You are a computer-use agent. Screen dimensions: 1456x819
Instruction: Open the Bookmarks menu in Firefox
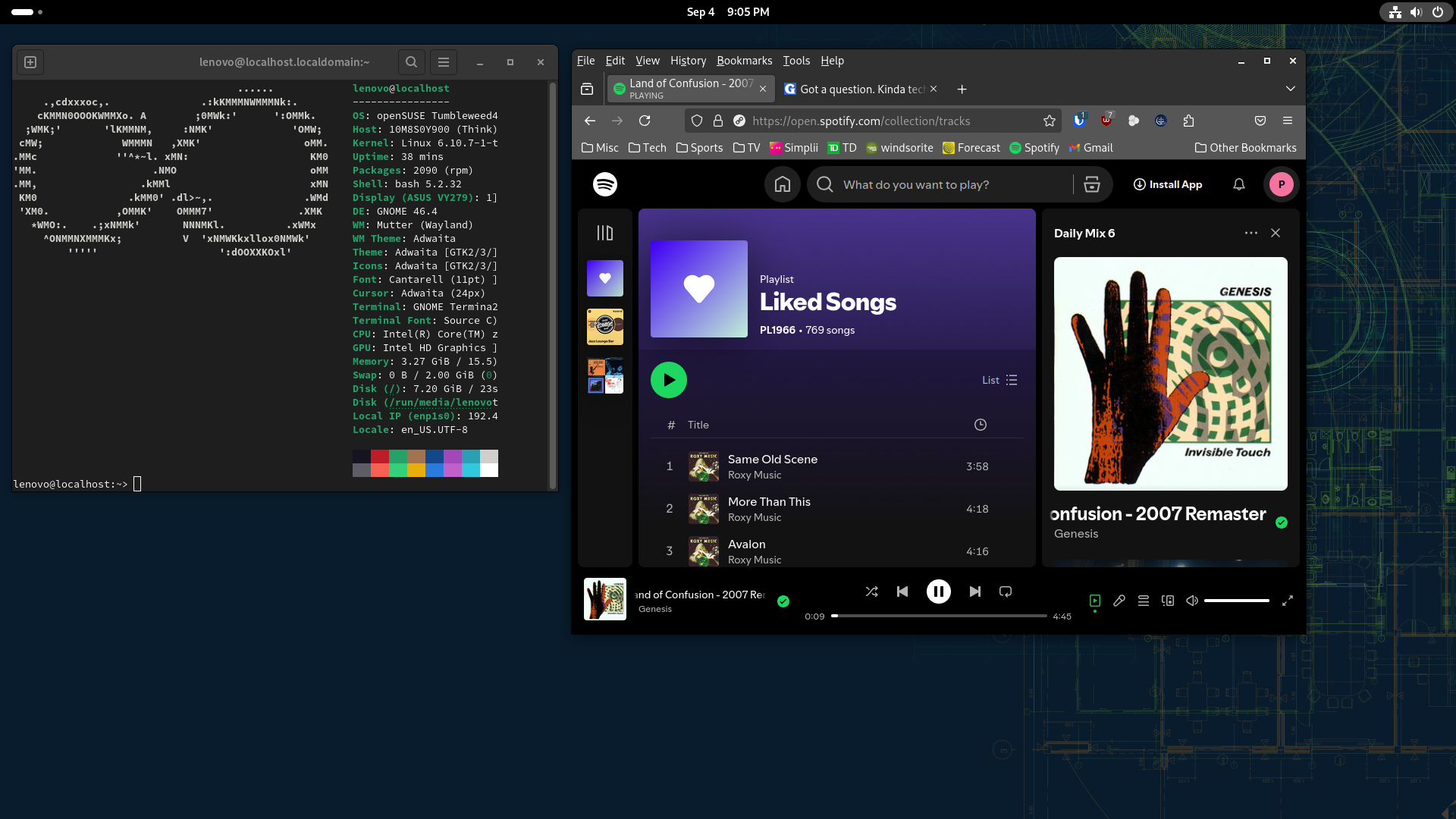(x=744, y=60)
